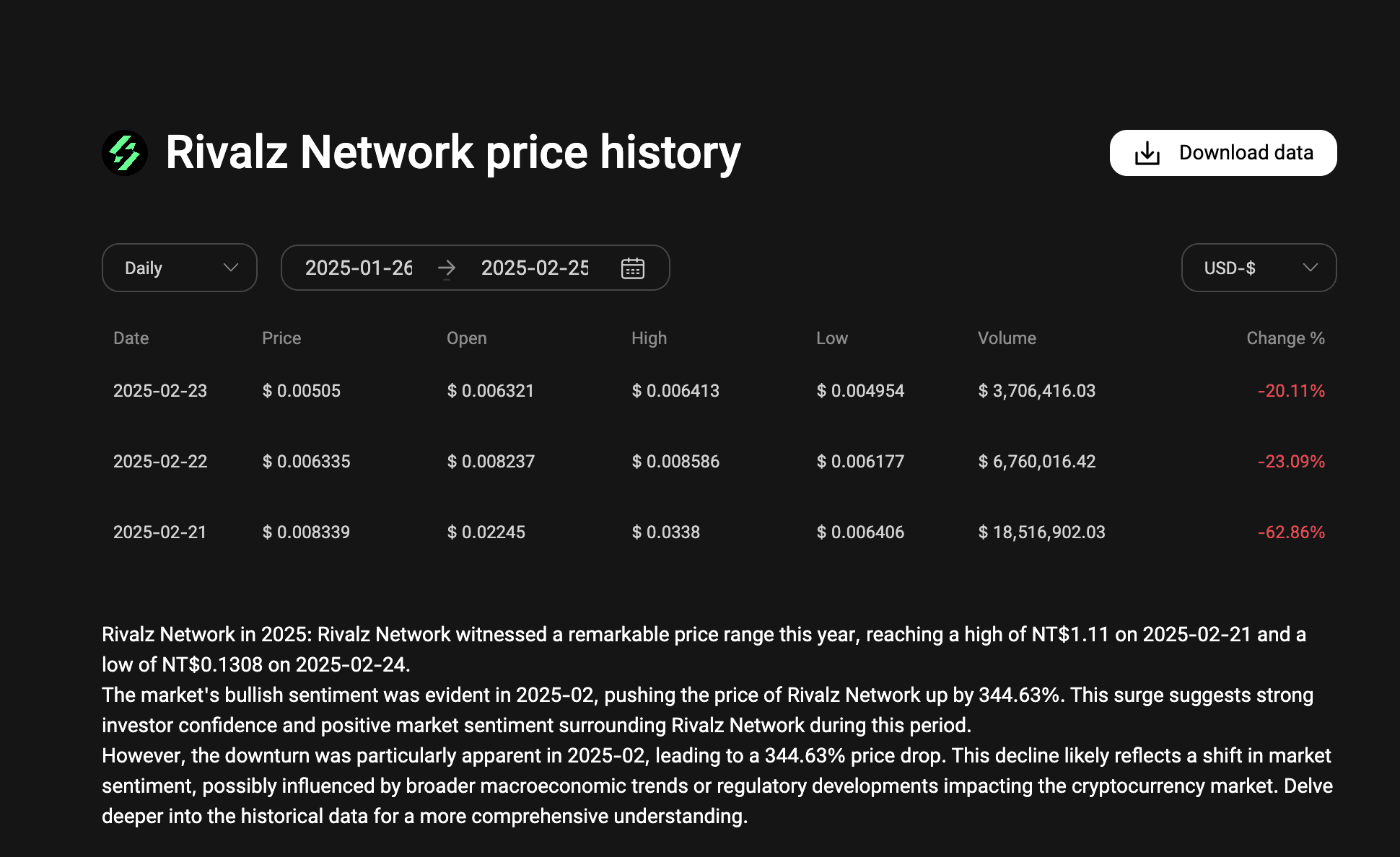Screen dimensions: 1400x857
Task: Select the green lightning logo next to the title
Action: (124, 152)
